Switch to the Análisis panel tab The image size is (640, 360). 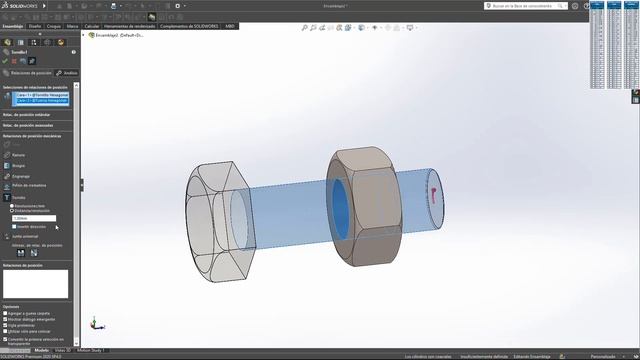67,73
